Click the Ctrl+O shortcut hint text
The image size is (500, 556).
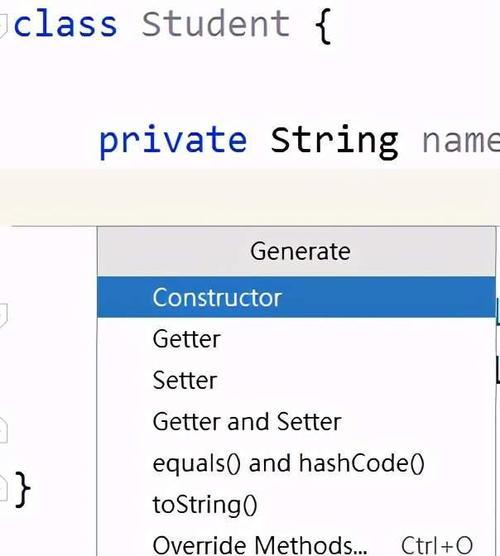[437, 545]
